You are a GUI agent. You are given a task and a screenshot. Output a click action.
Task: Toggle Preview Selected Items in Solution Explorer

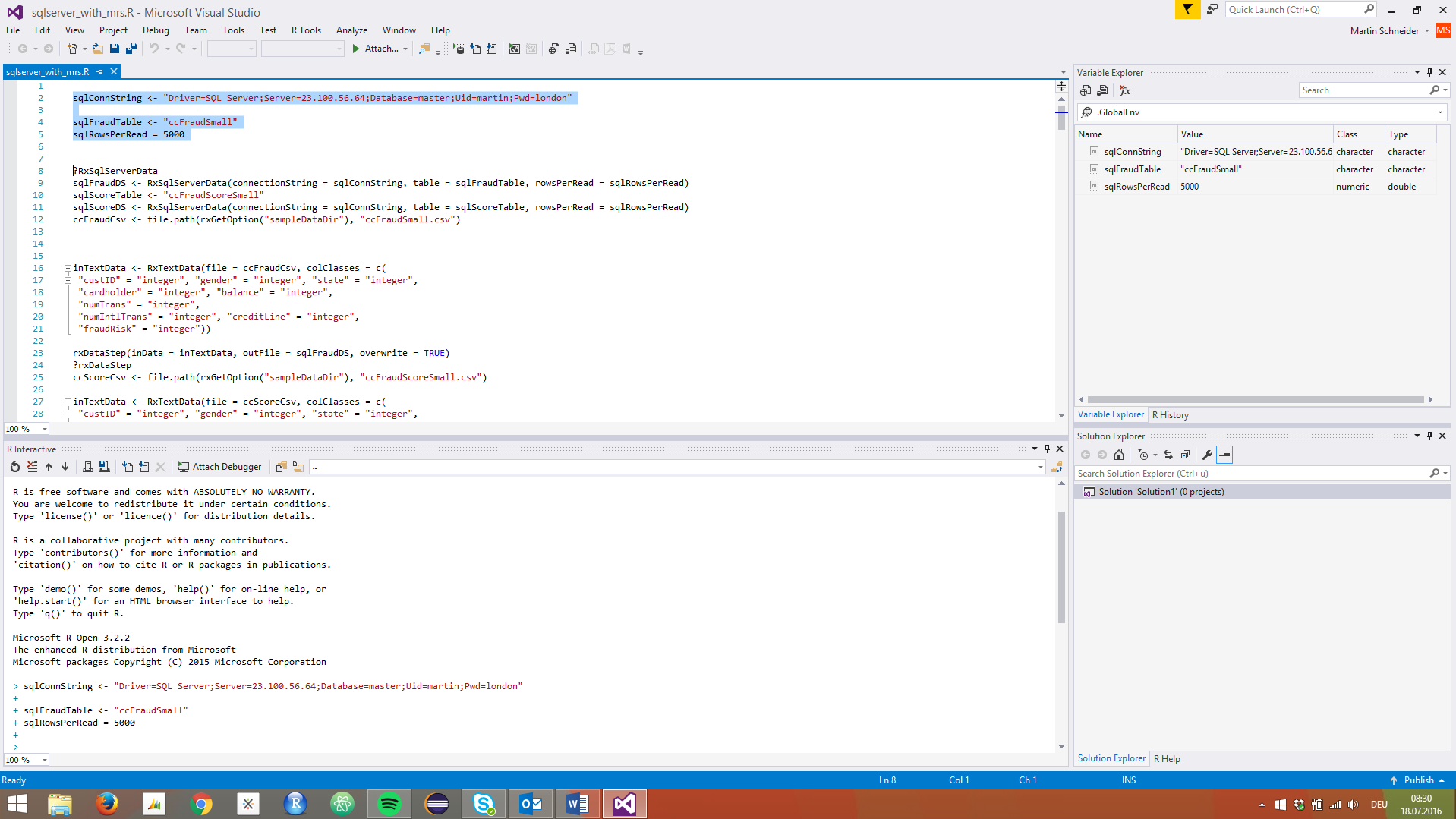click(1224, 455)
